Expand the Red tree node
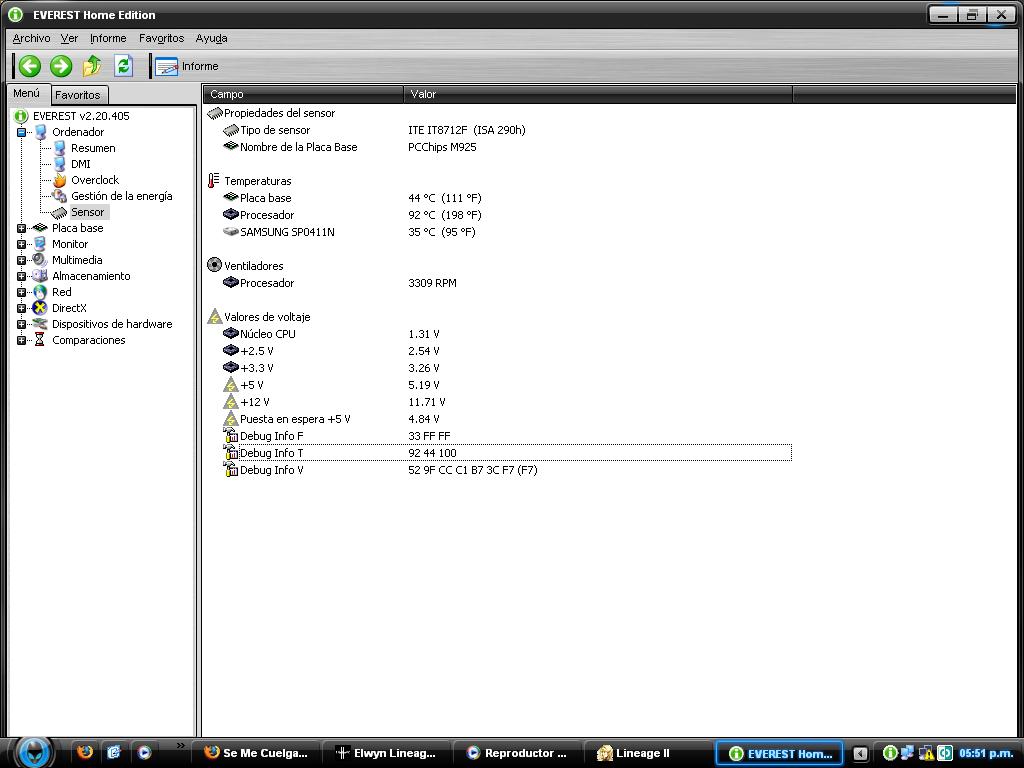The image size is (1024, 768). (21, 292)
